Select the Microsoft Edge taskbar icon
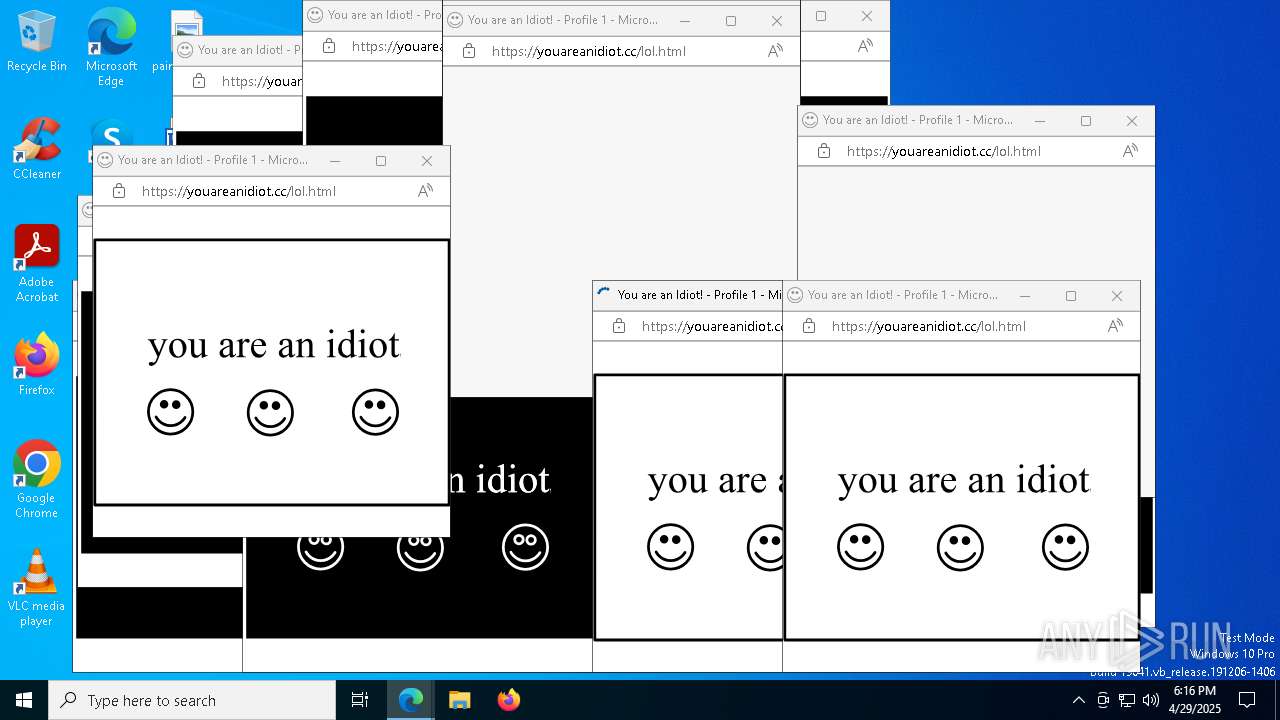 coord(411,700)
